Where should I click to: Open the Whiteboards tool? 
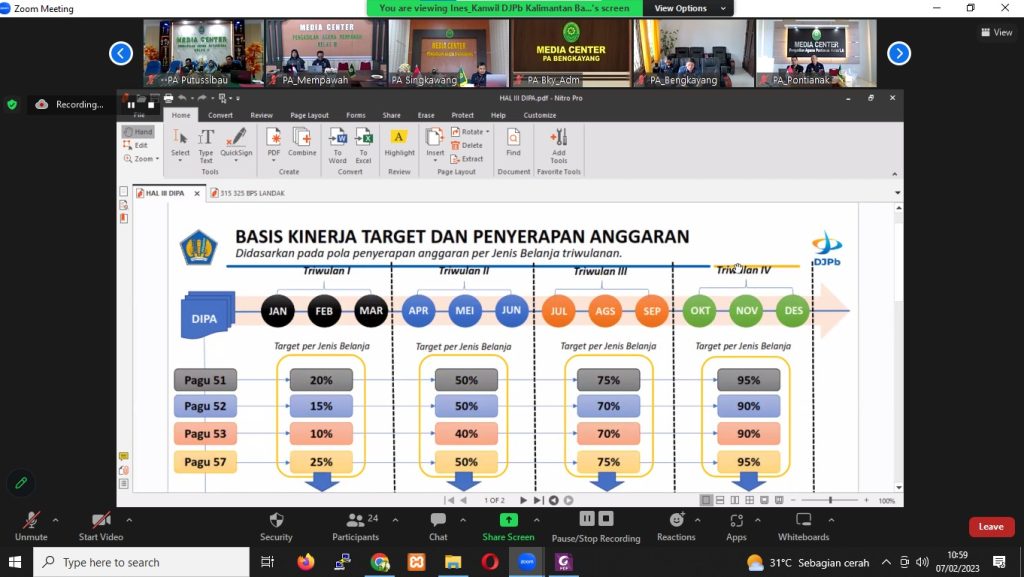(803, 521)
